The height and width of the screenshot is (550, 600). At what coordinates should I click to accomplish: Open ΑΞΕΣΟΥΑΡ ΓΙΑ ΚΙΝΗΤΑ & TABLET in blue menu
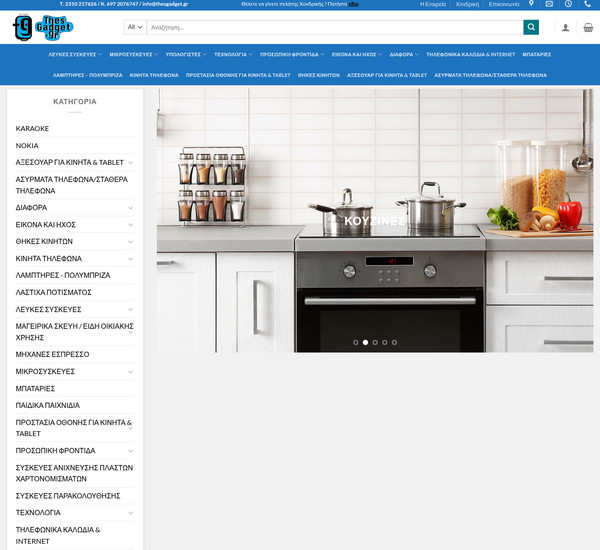tap(387, 75)
